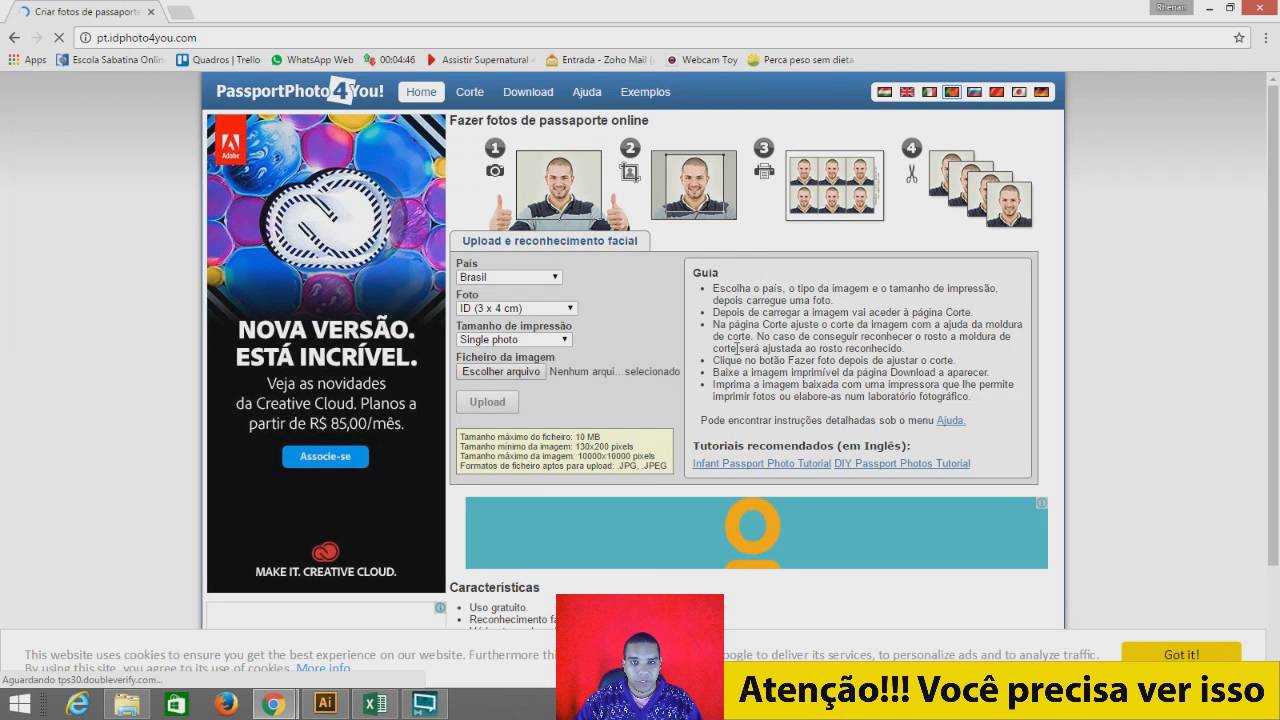Image resolution: width=1280 pixels, height=720 pixels.
Task: Stop page loading with the X button
Action: [59, 37]
